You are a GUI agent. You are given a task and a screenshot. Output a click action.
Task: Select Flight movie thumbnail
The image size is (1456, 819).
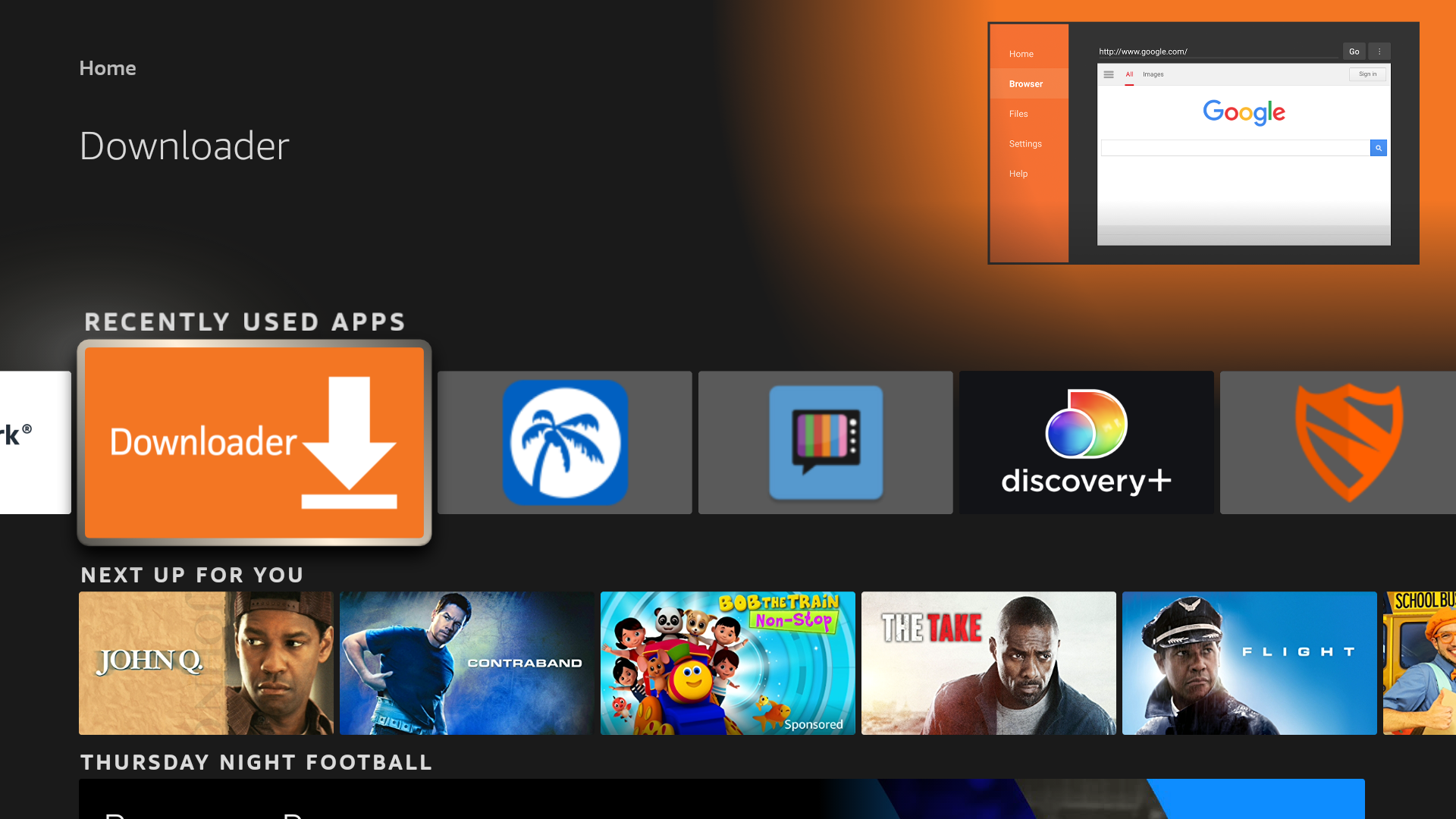(x=1249, y=662)
